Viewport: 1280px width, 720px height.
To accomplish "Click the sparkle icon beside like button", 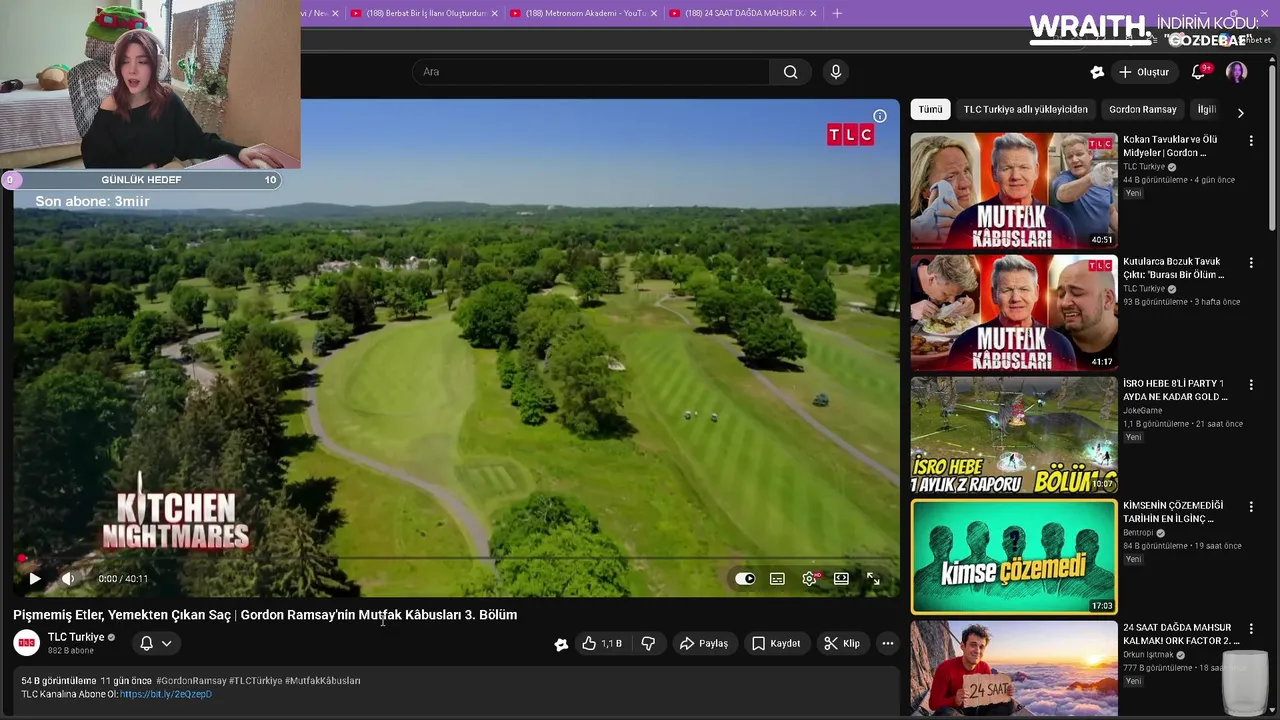I will tap(561, 644).
